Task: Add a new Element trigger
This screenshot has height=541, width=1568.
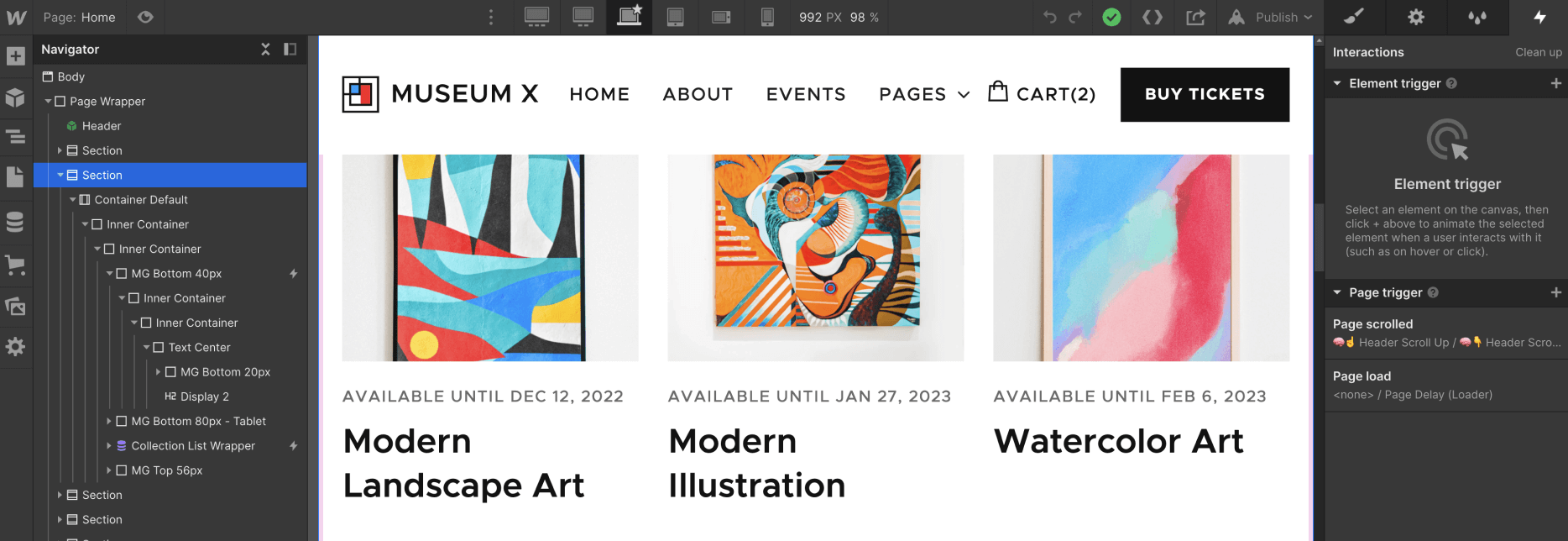Action: [1555, 83]
